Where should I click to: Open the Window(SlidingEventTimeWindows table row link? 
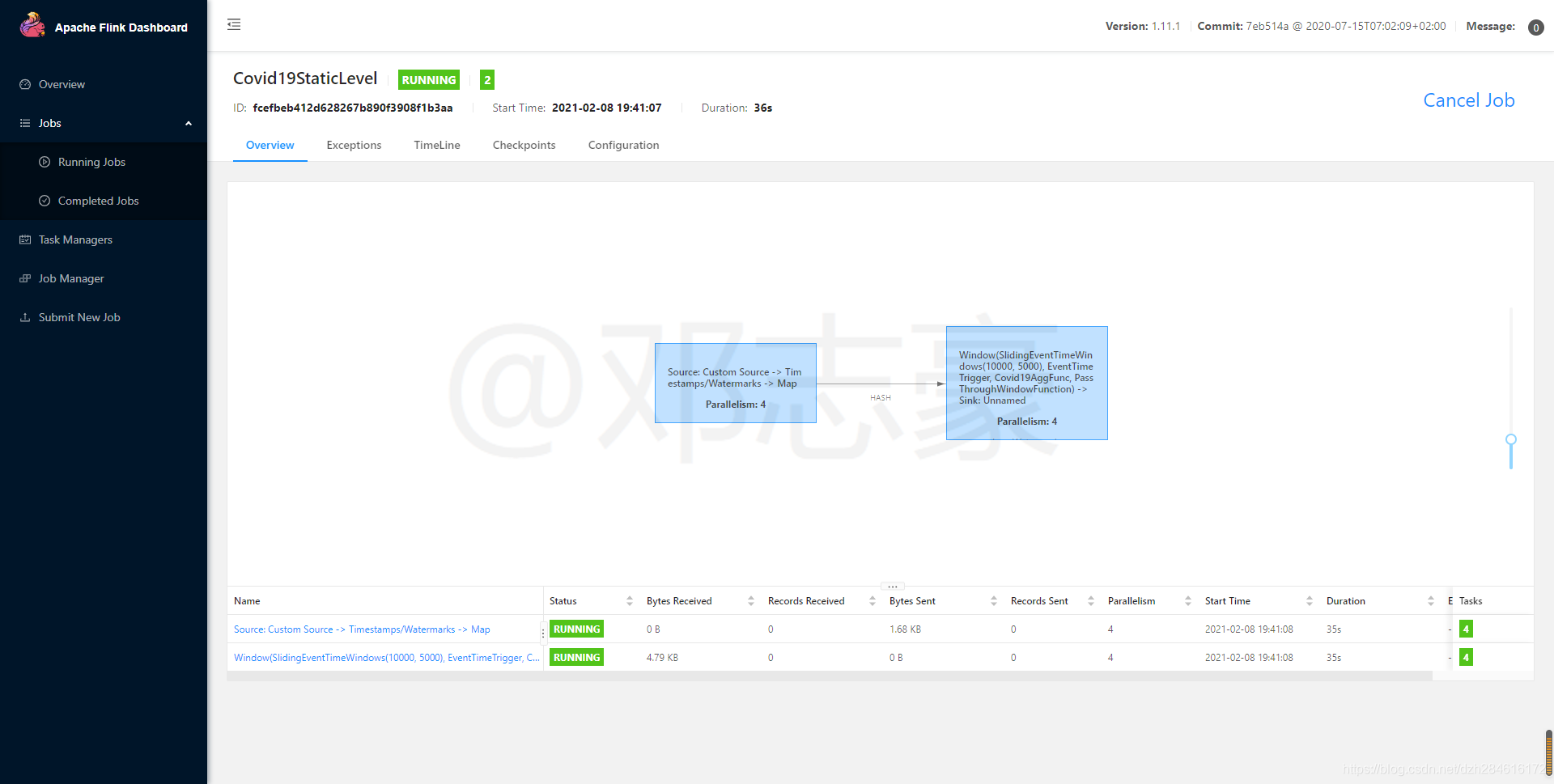[x=387, y=658]
